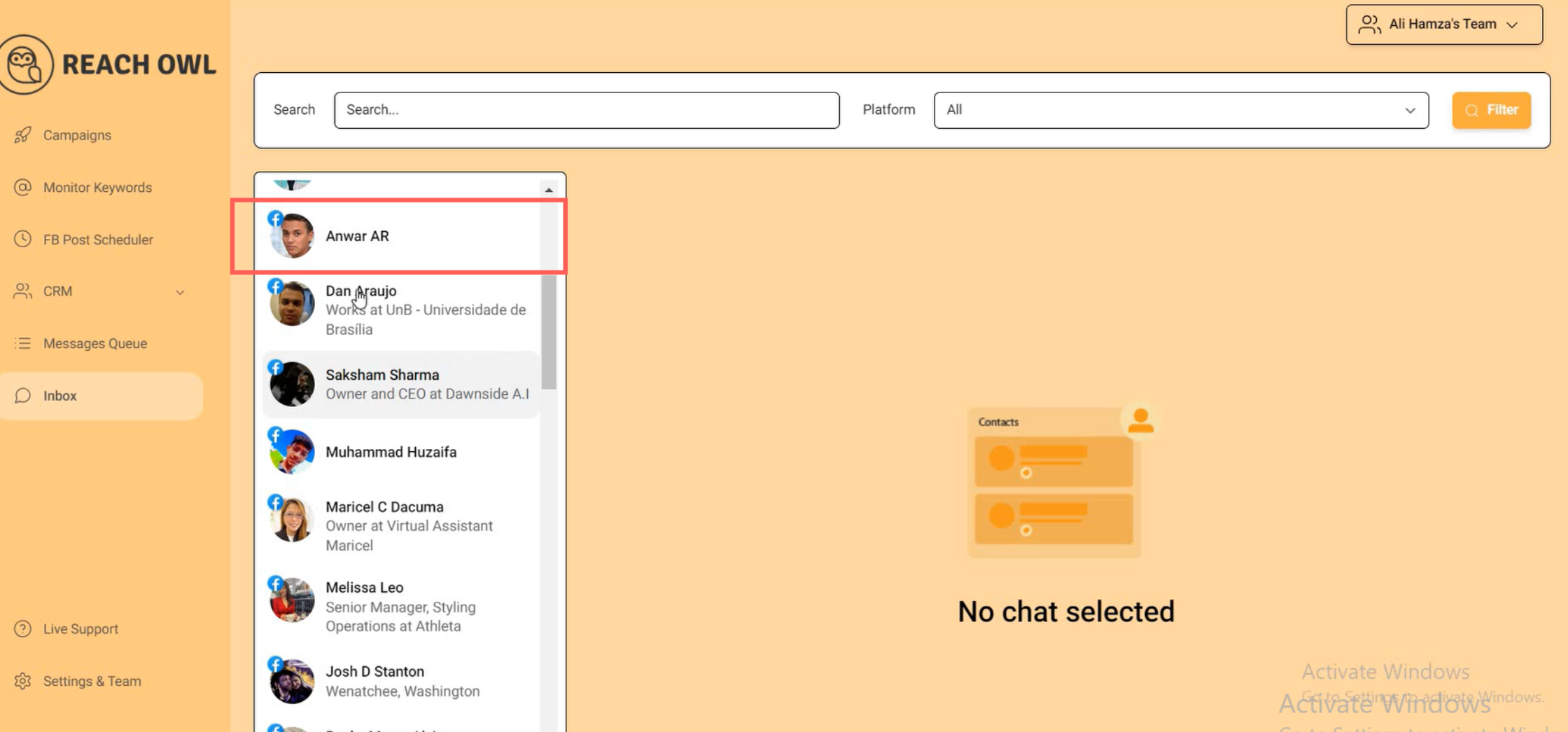Screen dimensions: 1568x732
Task: Expand the CRM submenu chevron
Action: [x=180, y=292]
